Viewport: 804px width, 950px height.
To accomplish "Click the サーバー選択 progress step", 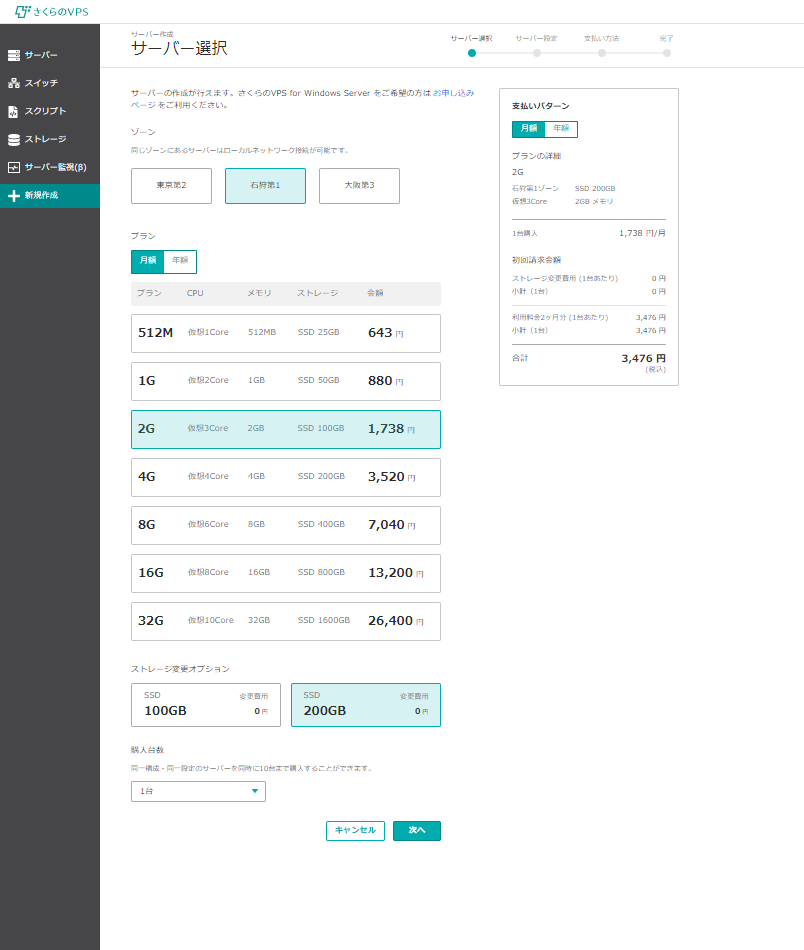I will click(471, 53).
